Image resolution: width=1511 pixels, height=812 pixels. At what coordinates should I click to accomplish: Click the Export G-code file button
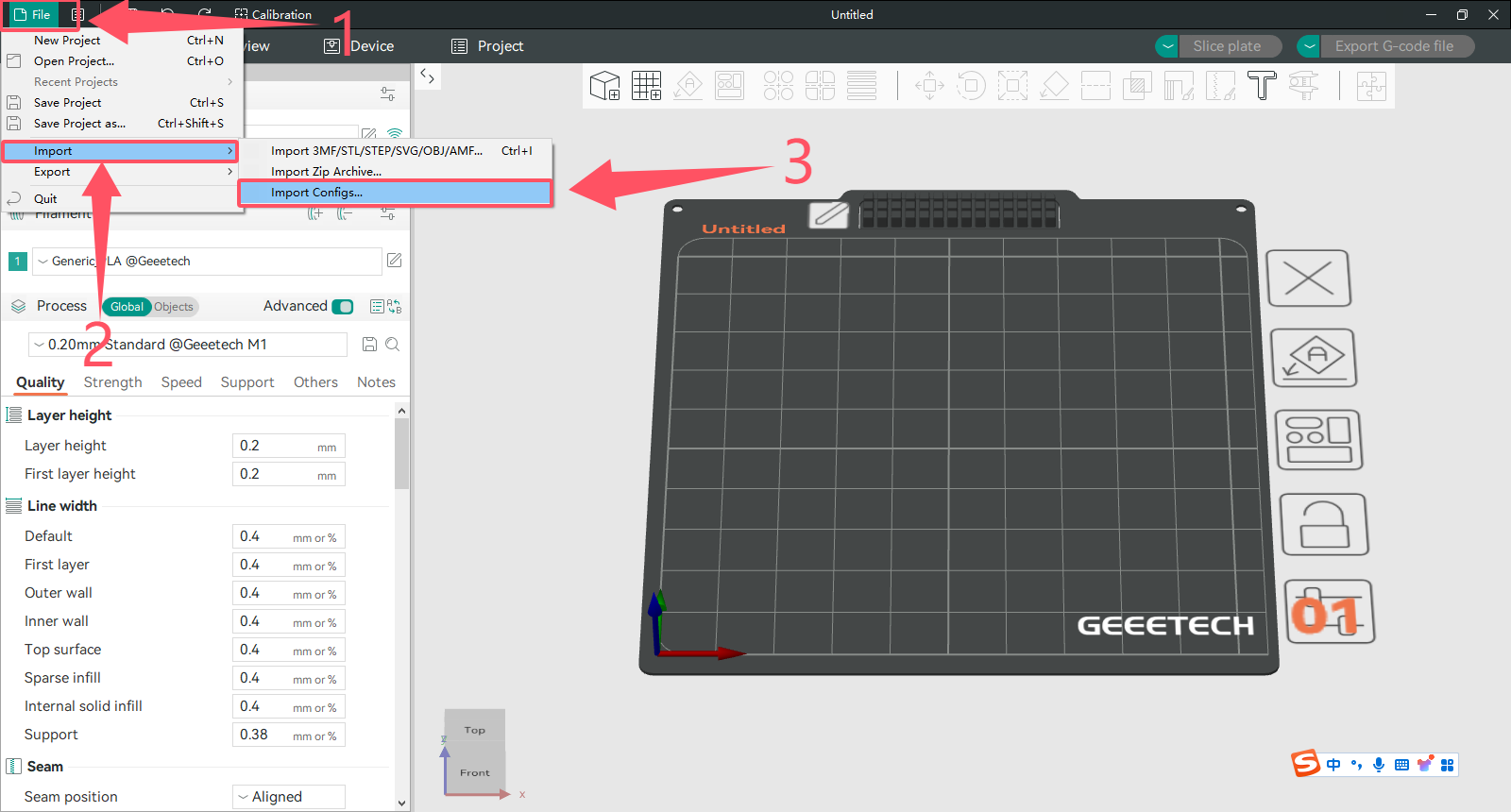(1397, 46)
